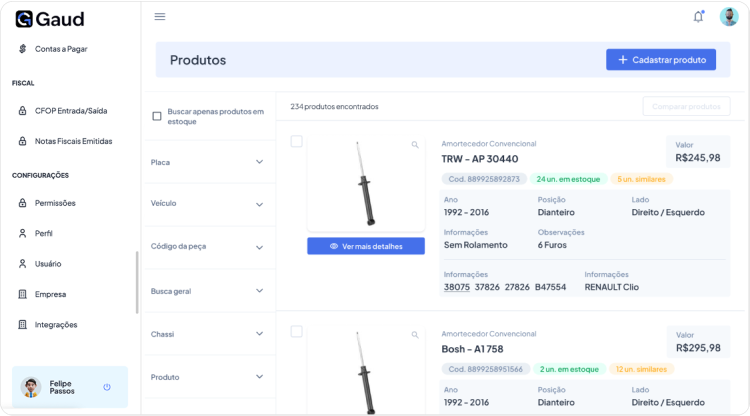Click the 38075 reference code link
This screenshot has width=750, height=416.
tap(457, 287)
